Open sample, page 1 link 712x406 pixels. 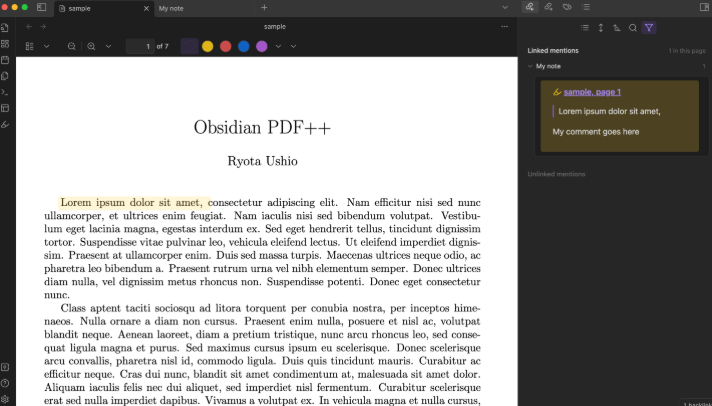pos(592,92)
